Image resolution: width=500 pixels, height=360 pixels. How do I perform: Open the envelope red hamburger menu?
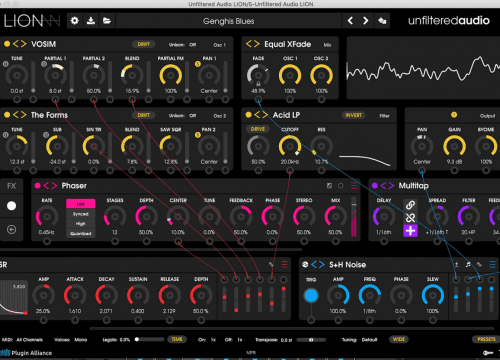point(284,265)
